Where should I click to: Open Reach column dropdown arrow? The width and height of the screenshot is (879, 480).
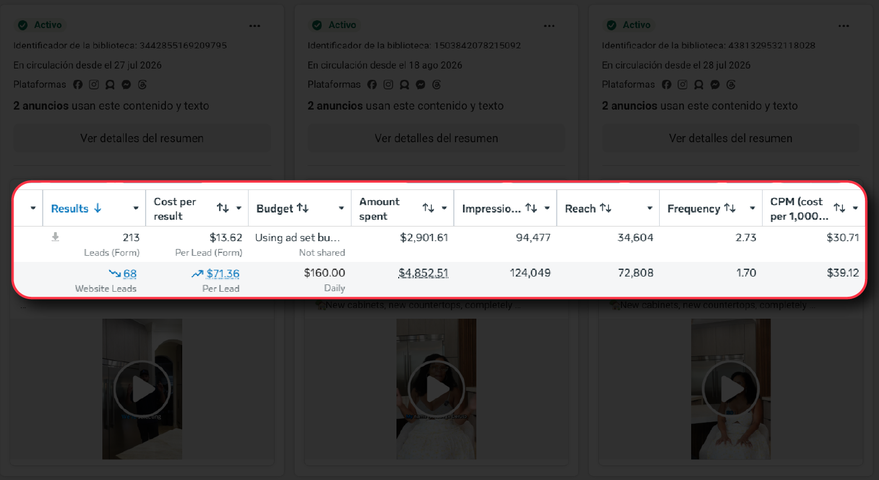click(x=650, y=208)
